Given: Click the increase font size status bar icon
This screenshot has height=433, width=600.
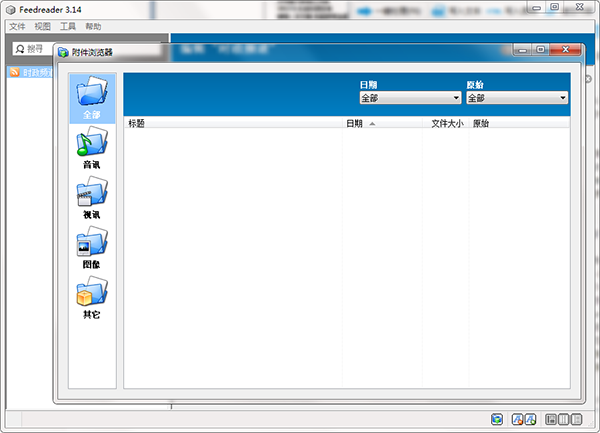Looking at the screenshot, I should click(532, 420).
